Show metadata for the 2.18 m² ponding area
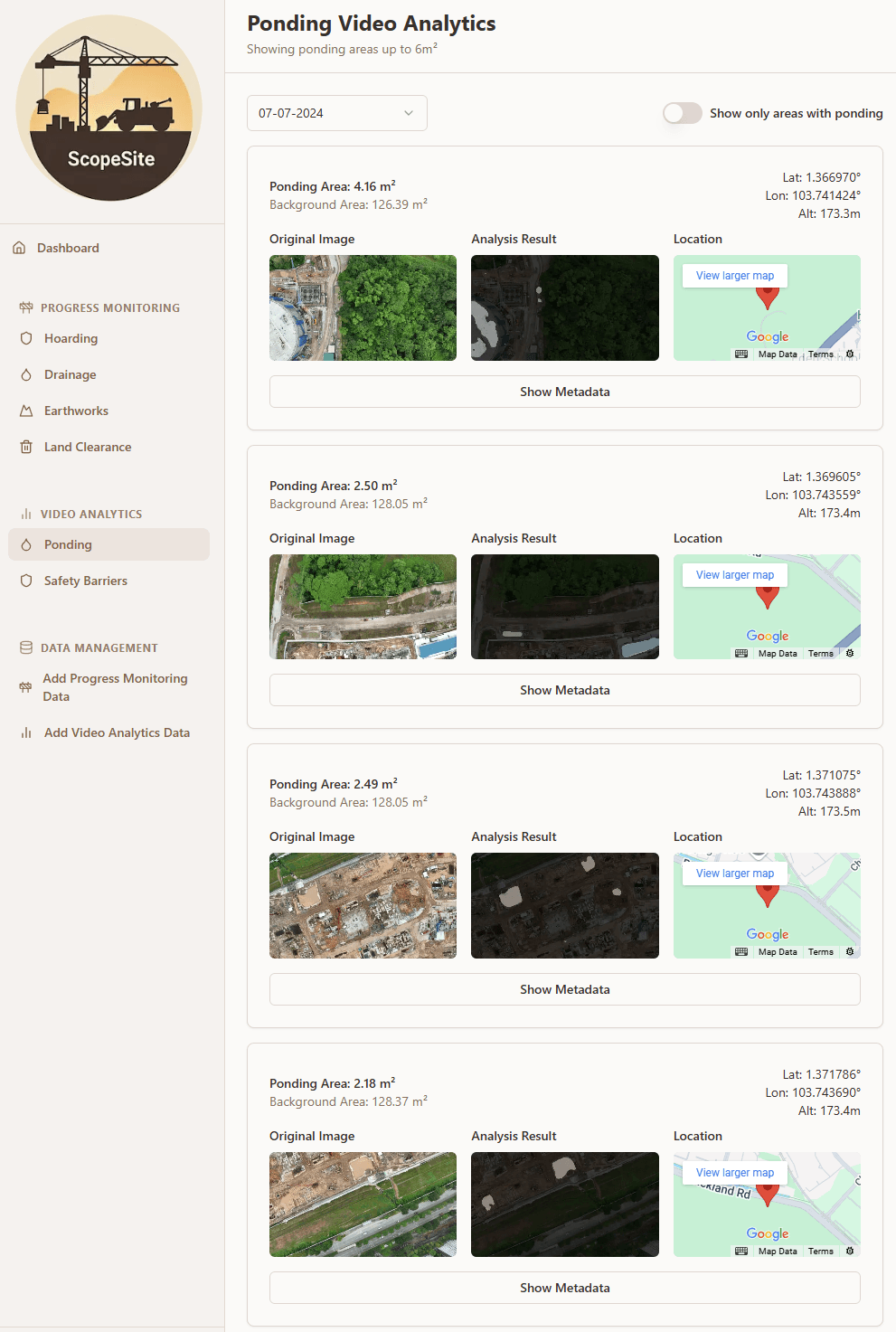 [564, 1288]
